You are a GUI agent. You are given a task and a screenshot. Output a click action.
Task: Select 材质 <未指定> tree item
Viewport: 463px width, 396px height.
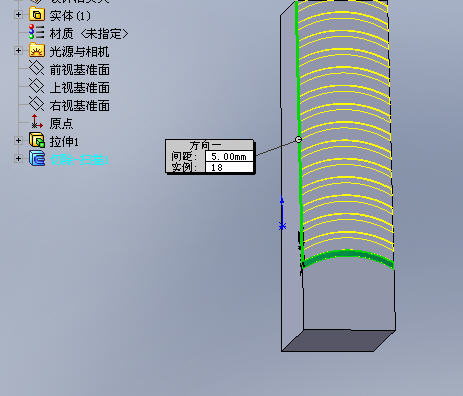pyautogui.click(x=89, y=34)
